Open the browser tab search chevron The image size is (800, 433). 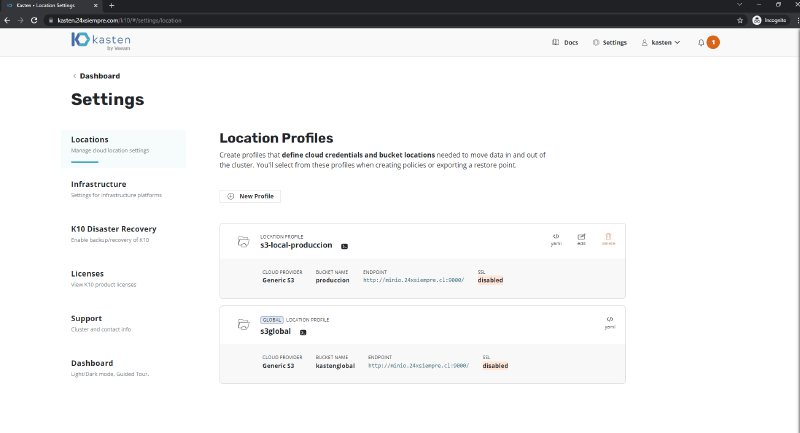click(x=739, y=5)
